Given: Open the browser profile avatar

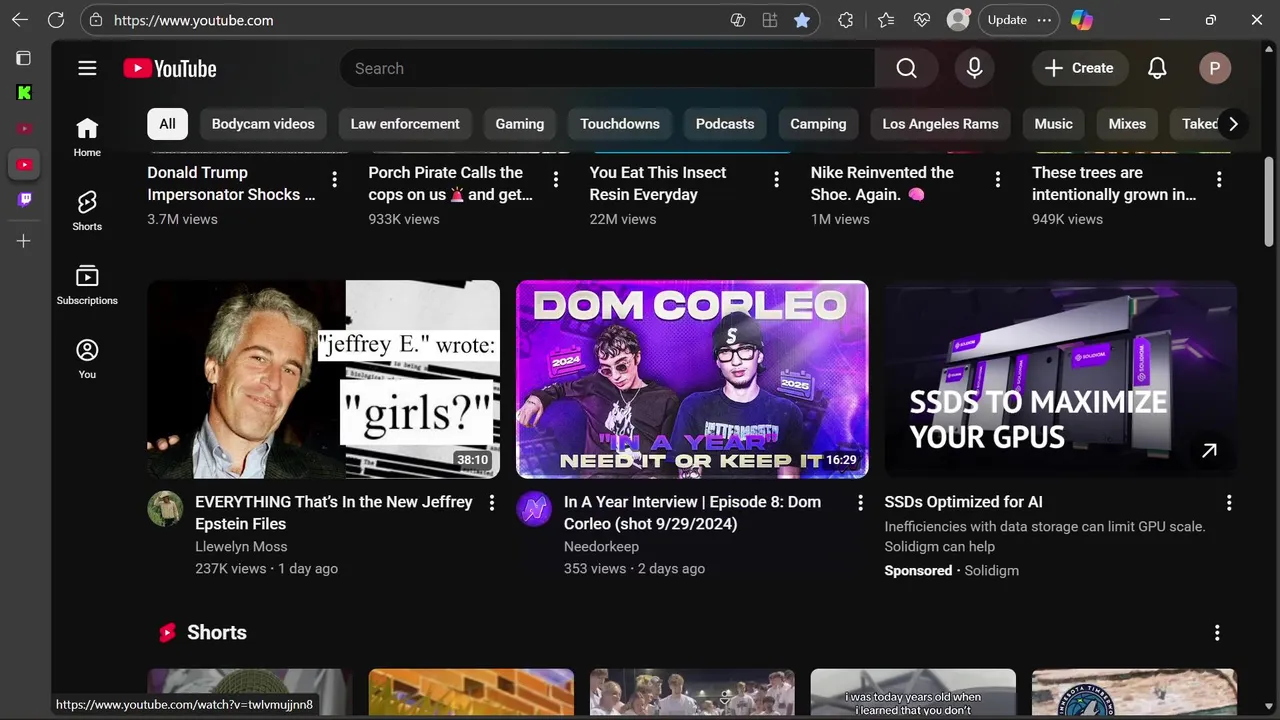Looking at the screenshot, I should [958, 20].
